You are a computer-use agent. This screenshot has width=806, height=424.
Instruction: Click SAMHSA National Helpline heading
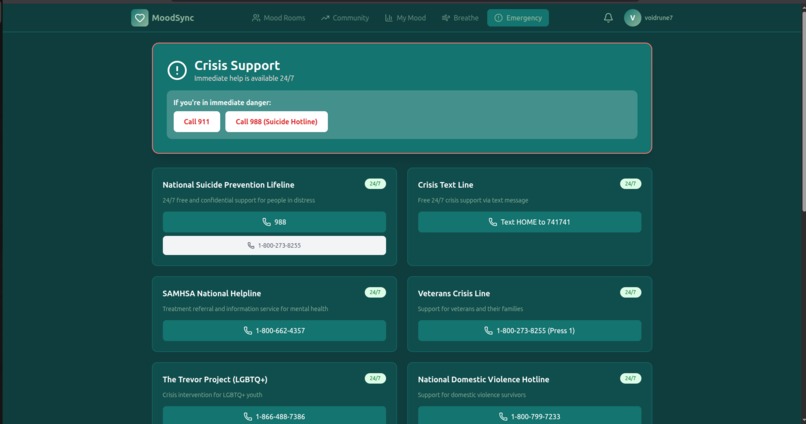pyautogui.click(x=212, y=293)
